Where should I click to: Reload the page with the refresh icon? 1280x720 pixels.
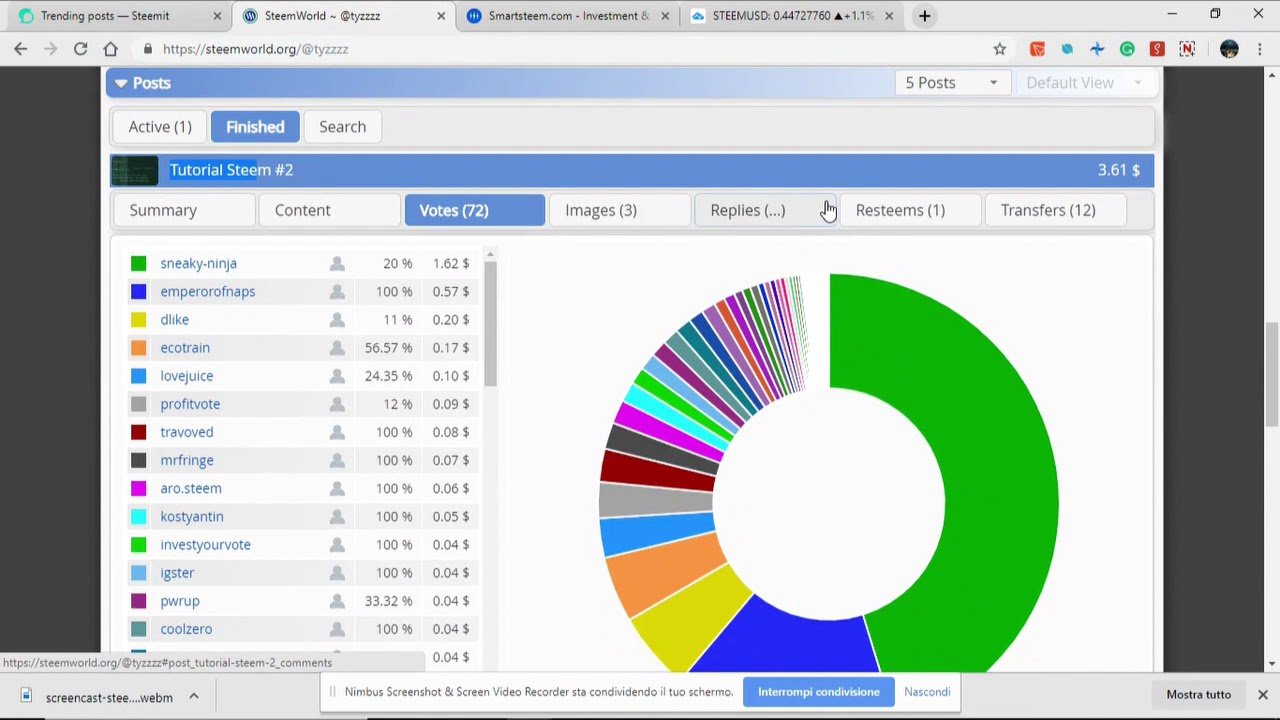[80, 49]
